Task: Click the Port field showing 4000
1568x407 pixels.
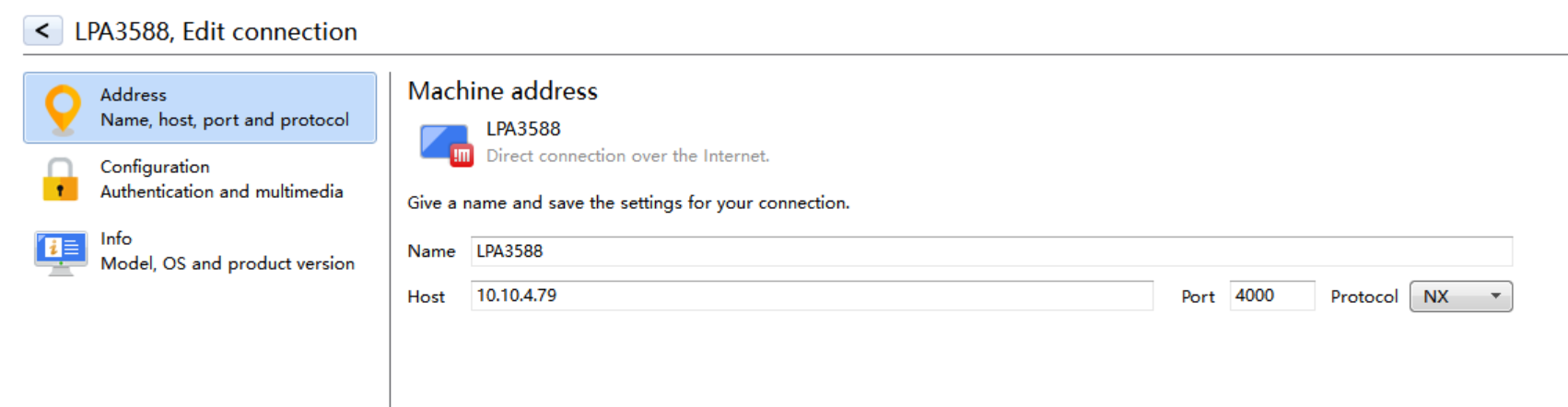Action: tap(1271, 296)
